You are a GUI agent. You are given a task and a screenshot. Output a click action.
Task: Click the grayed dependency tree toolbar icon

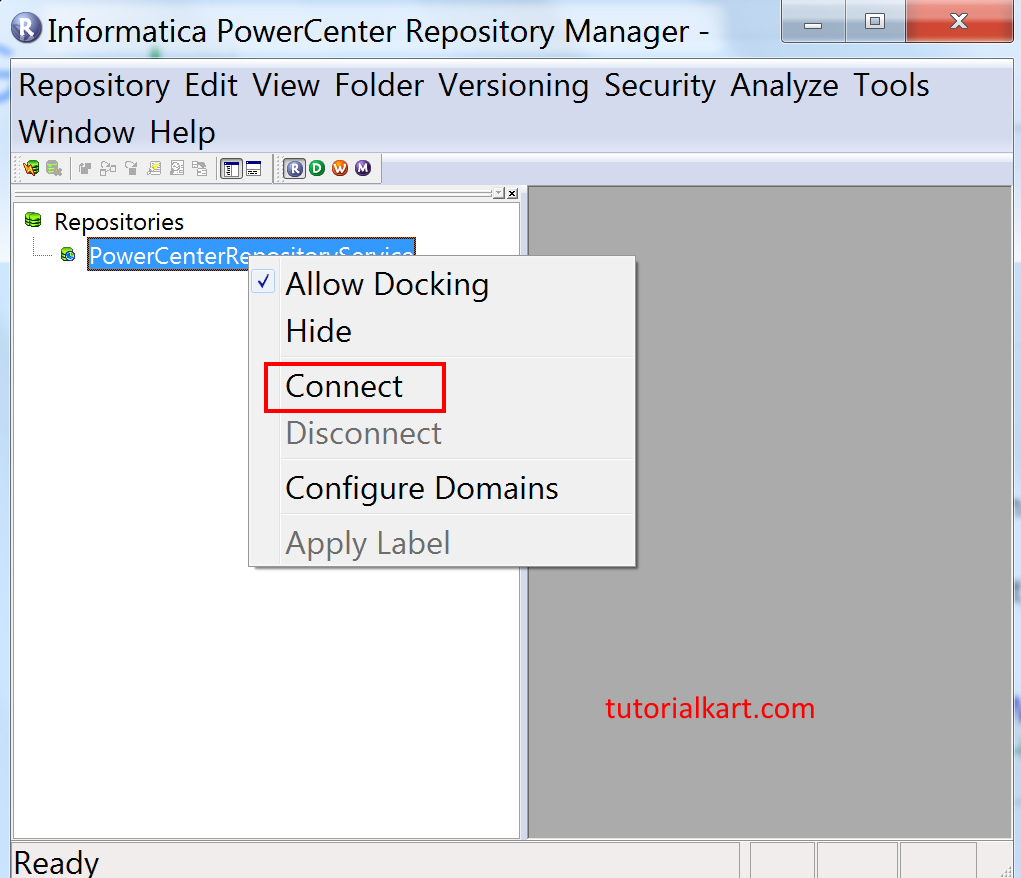coord(200,169)
